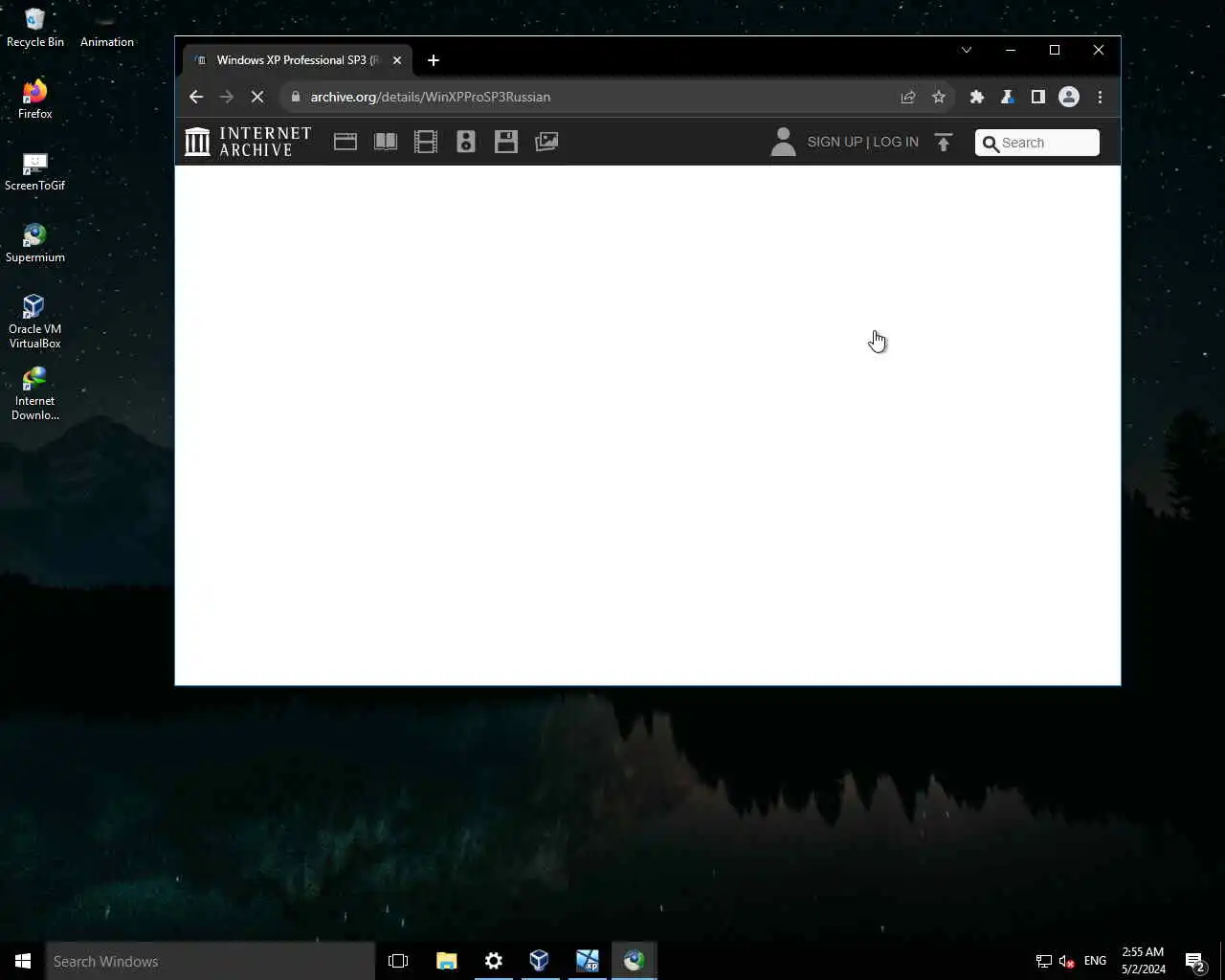
Task: Select the ScreenToGif desktop shortcut
Action: pyautogui.click(x=35, y=171)
